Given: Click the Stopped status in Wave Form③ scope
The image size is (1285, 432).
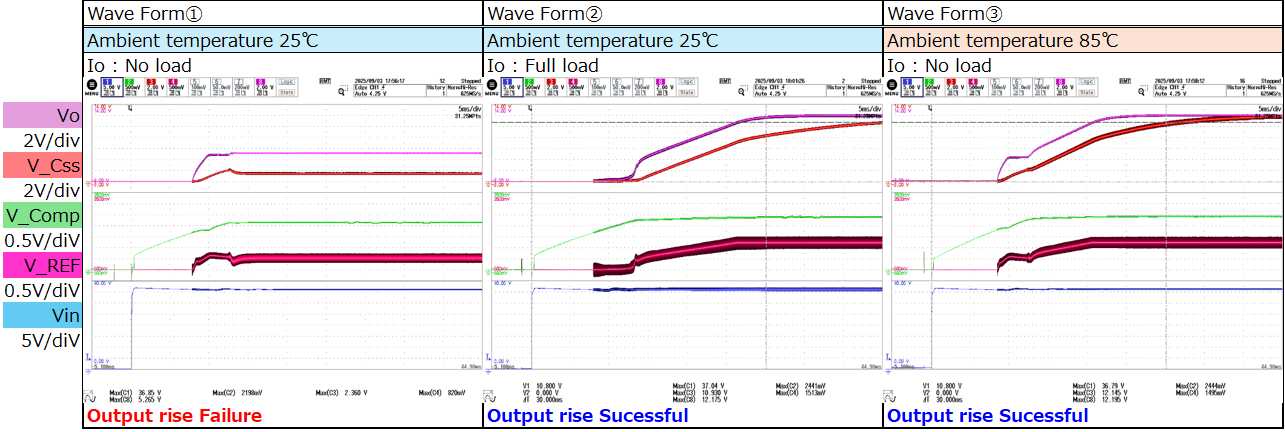Looking at the screenshot, I should tap(1271, 81).
